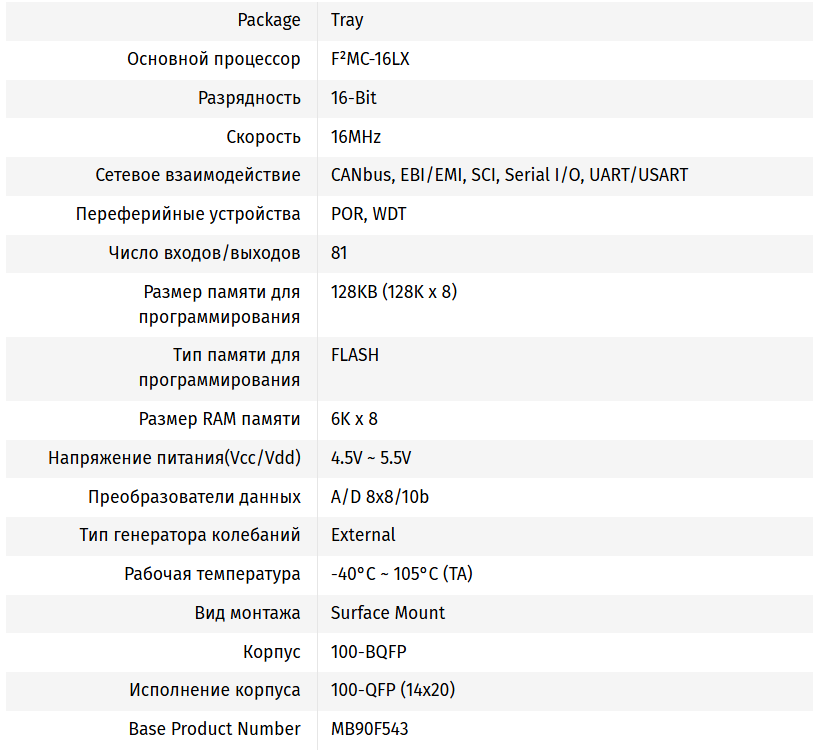Select the "128KB (128K x 8)" value
813x756 pixels.
394,292
